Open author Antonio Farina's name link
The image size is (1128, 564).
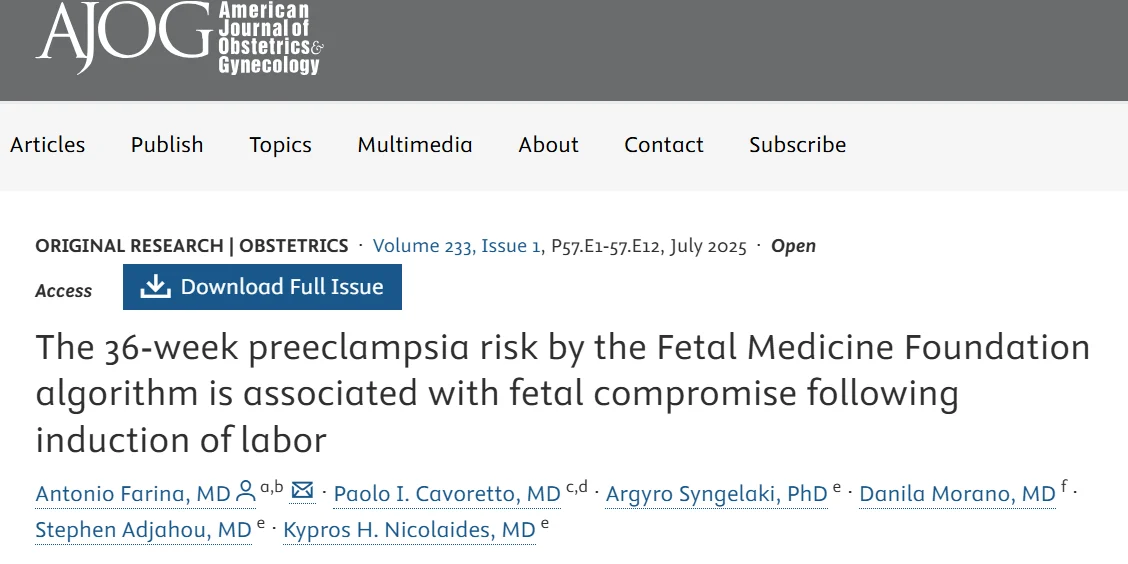pos(133,494)
